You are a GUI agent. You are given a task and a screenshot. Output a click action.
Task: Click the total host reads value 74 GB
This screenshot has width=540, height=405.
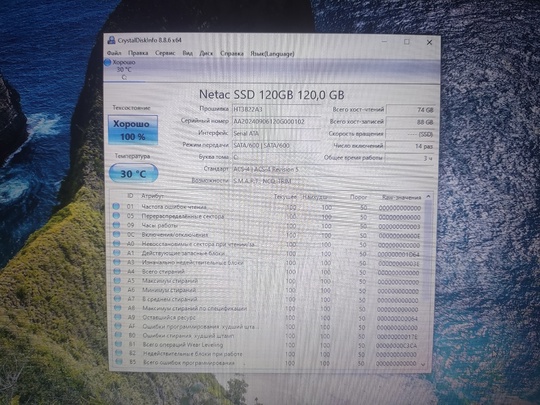click(410, 110)
